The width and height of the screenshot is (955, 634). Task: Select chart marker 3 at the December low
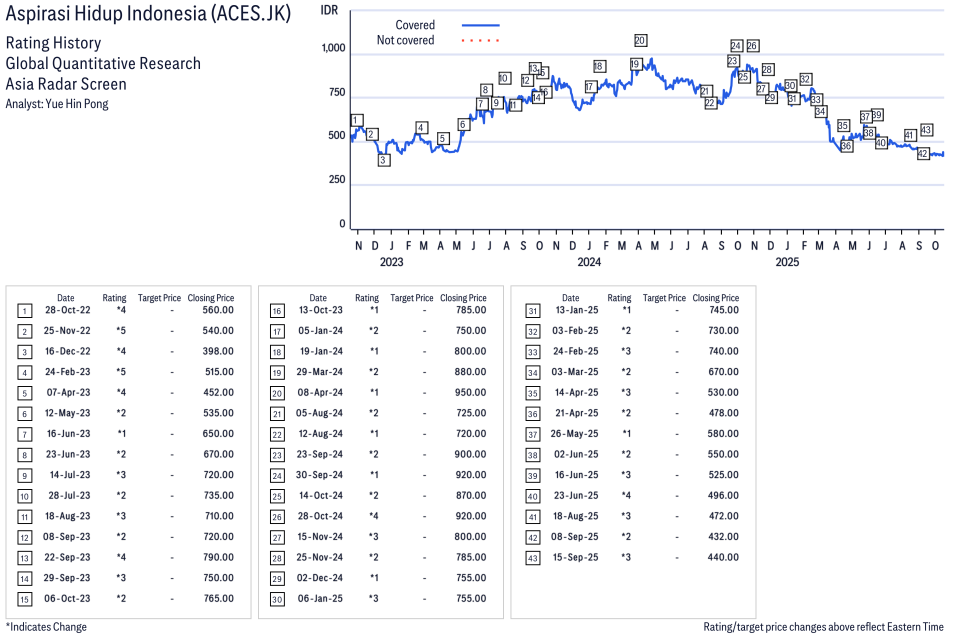click(x=383, y=160)
